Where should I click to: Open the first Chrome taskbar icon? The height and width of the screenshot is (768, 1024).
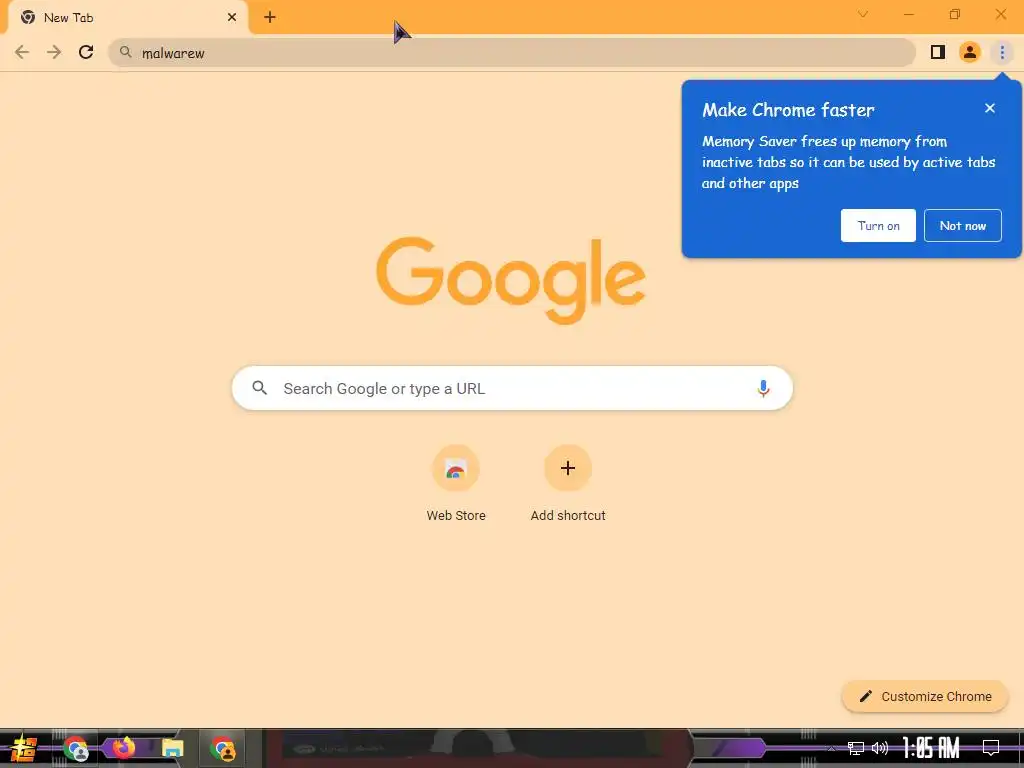pyautogui.click(x=76, y=748)
